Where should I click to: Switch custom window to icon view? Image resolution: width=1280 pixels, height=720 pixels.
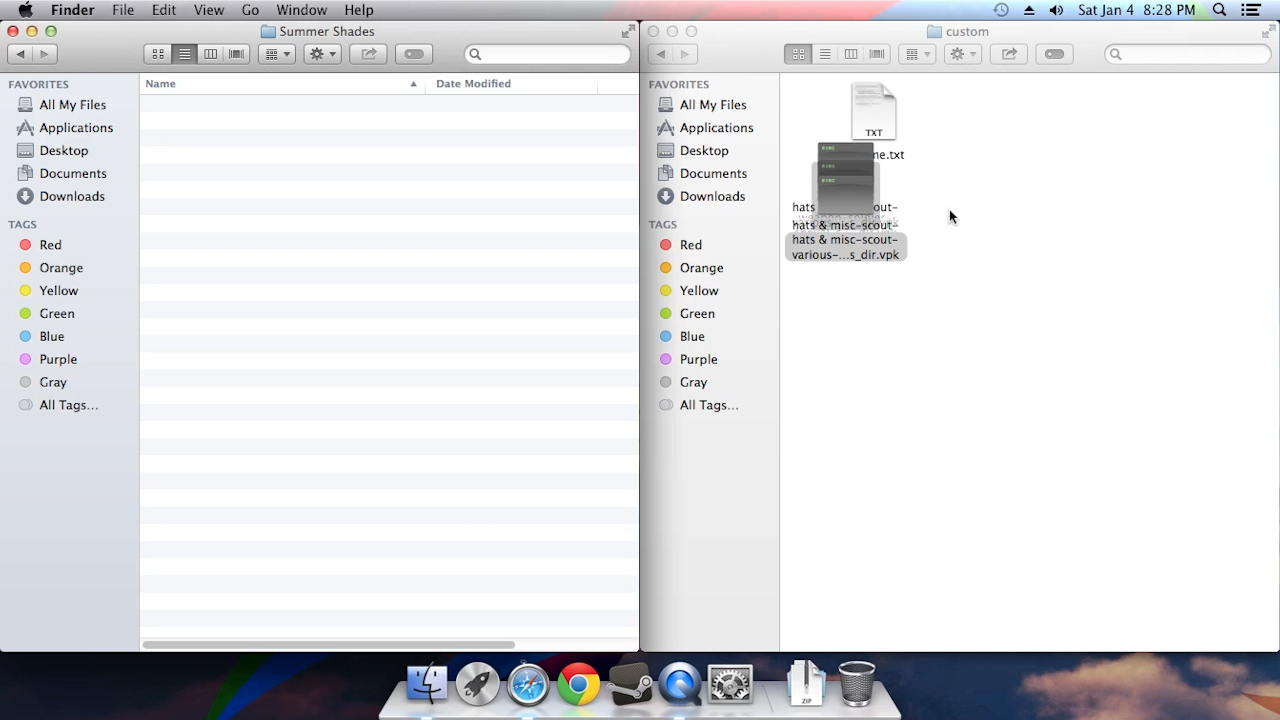(x=798, y=54)
